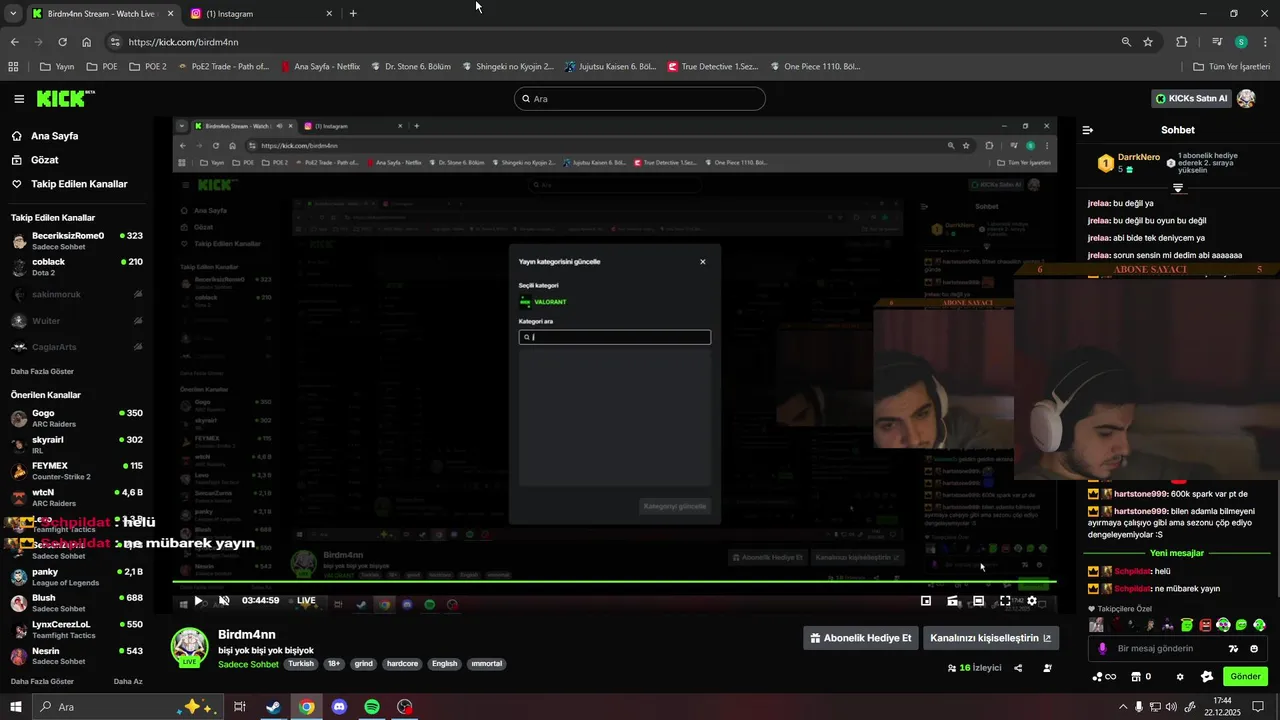Open panky League of Legends channel
The image size is (1280, 720).
(76, 577)
